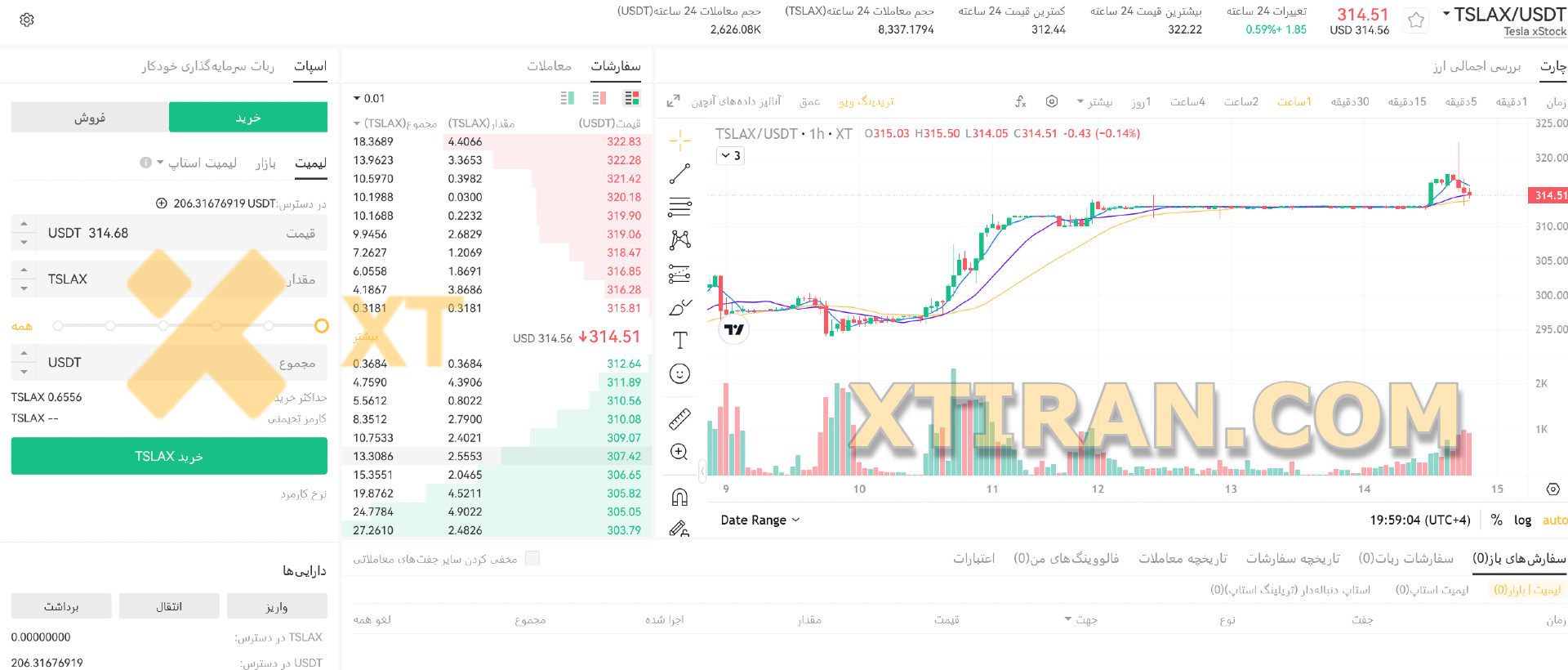Click the لغو همه cancel-all link
Viewport: 1568px width, 670px height.
[x=372, y=619]
